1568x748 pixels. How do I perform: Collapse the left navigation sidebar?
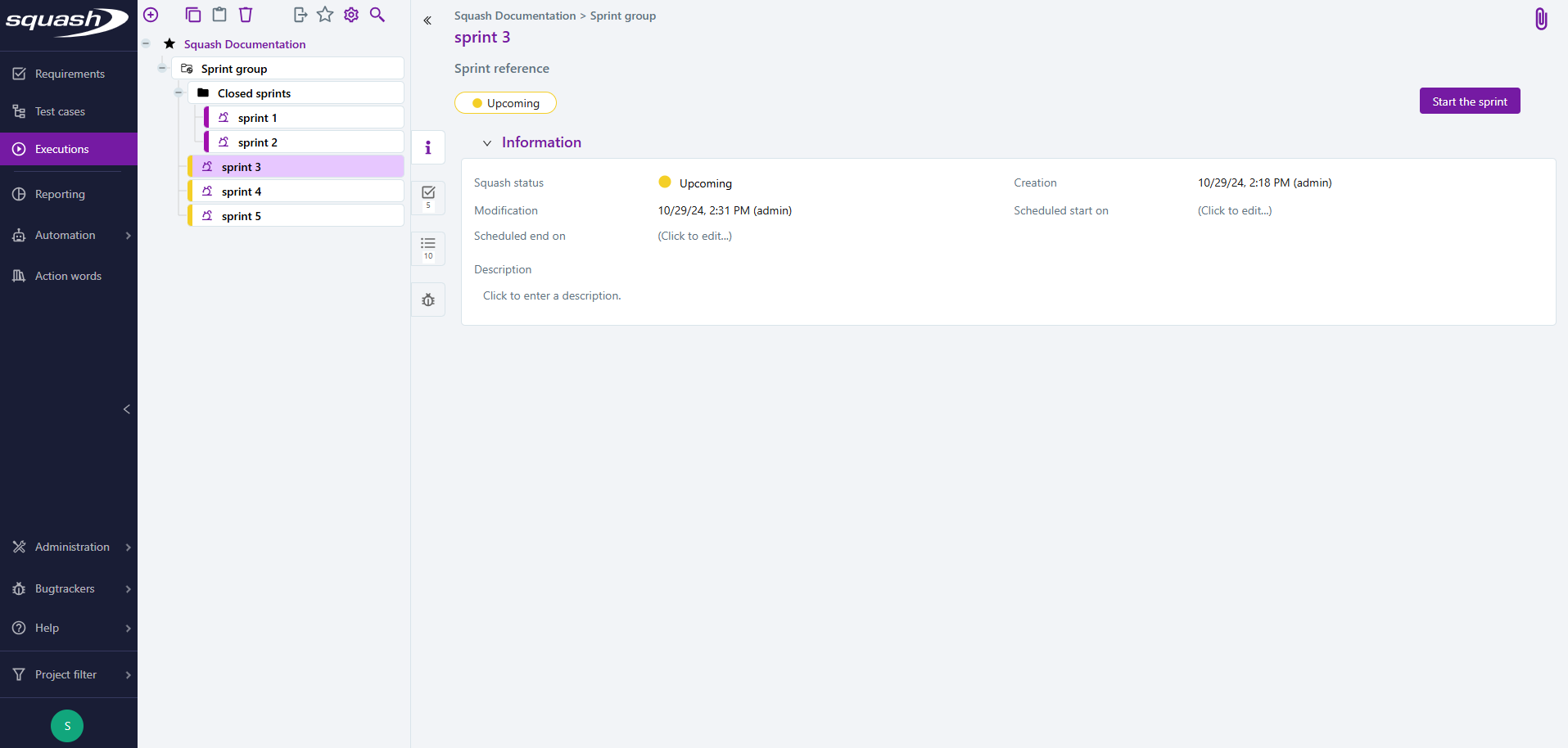click(127, 409)
